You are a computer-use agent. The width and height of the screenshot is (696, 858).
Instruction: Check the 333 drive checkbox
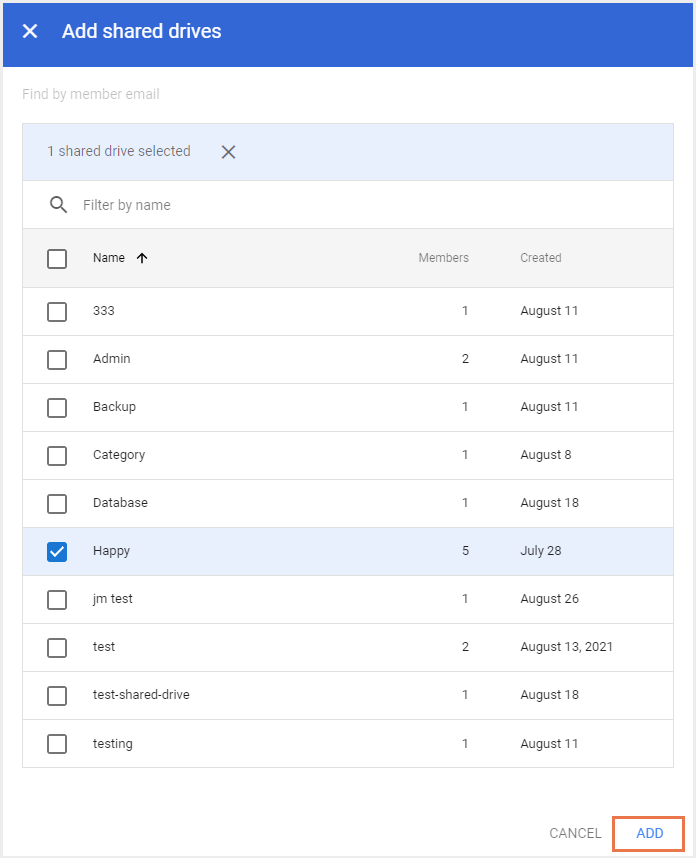pyautogui.click(x=57, y=311)
